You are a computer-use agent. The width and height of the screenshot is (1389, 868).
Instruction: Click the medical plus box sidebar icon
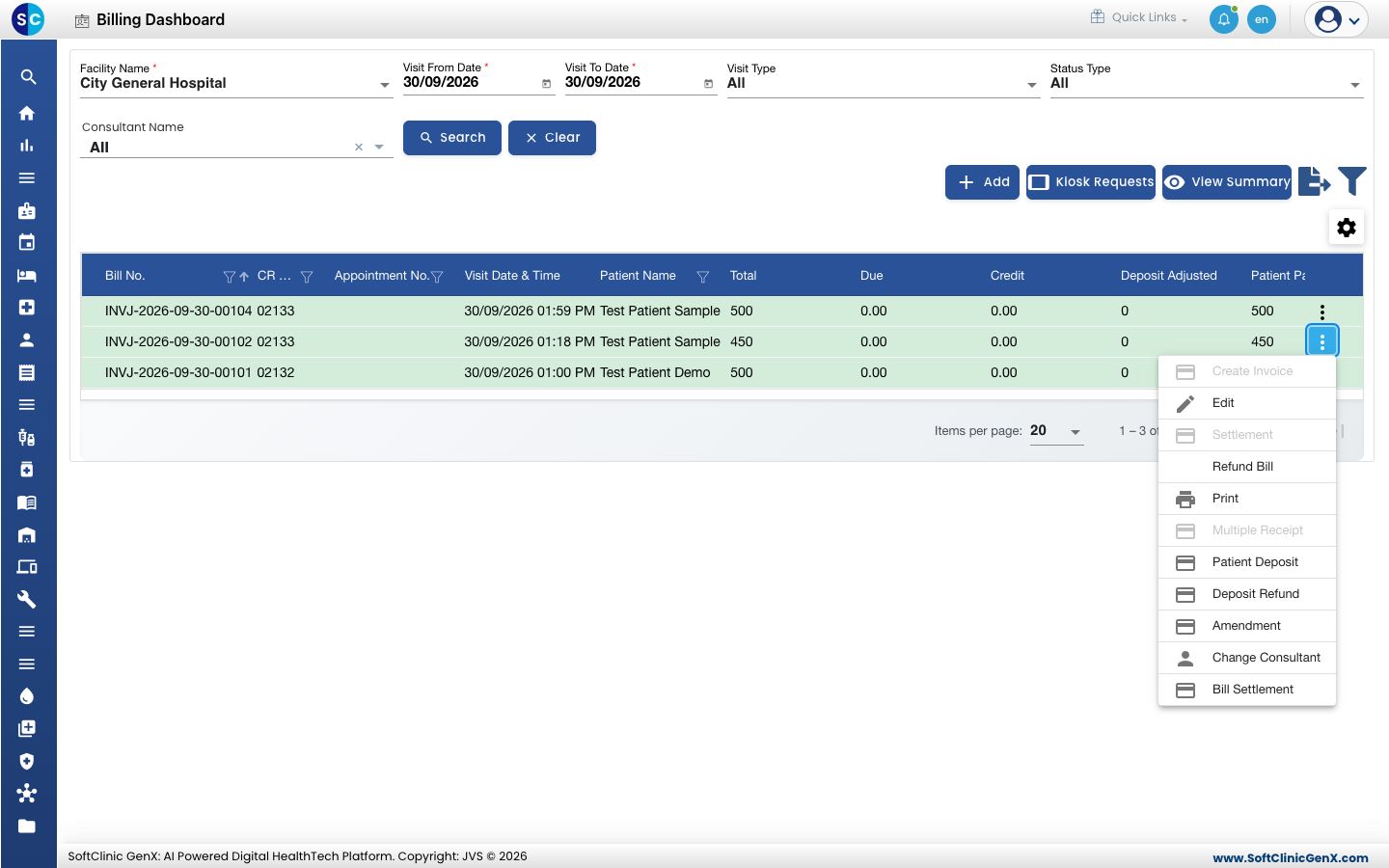pos(27,307)
